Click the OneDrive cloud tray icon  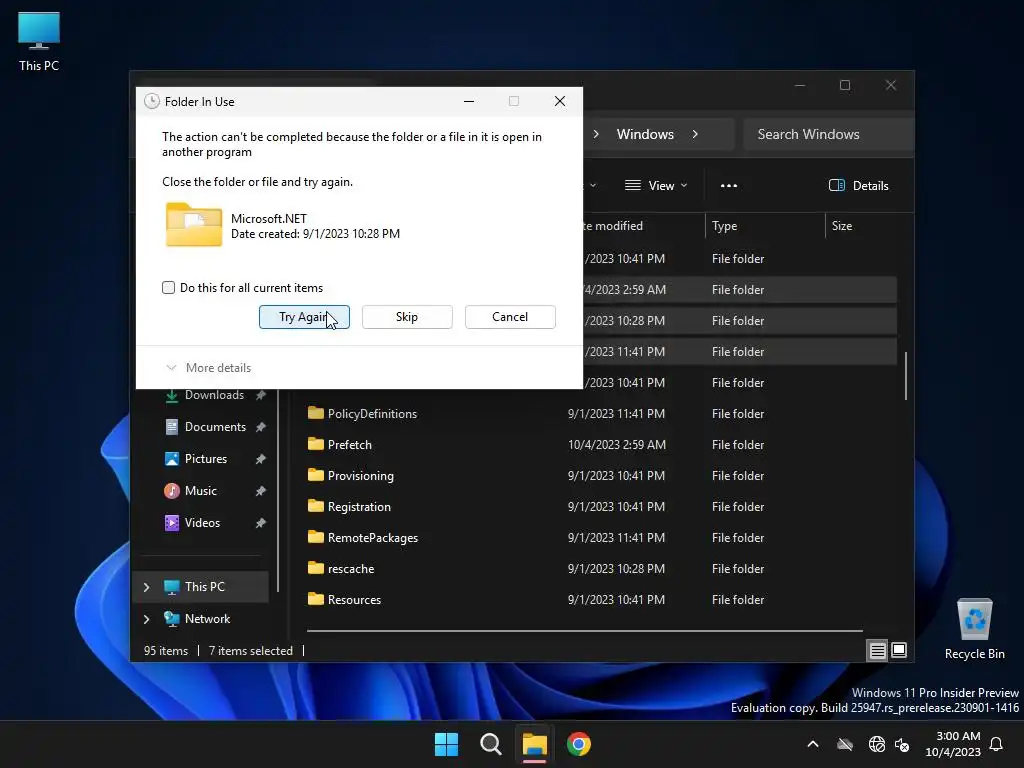tap(845, 744)
